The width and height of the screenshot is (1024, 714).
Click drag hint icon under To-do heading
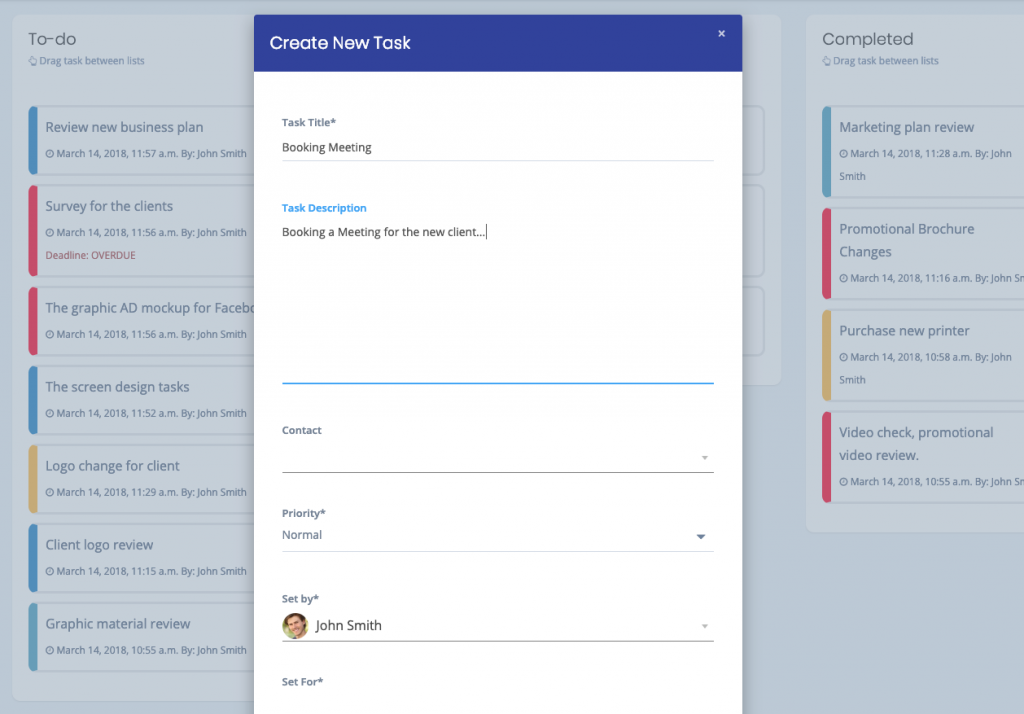32,61
